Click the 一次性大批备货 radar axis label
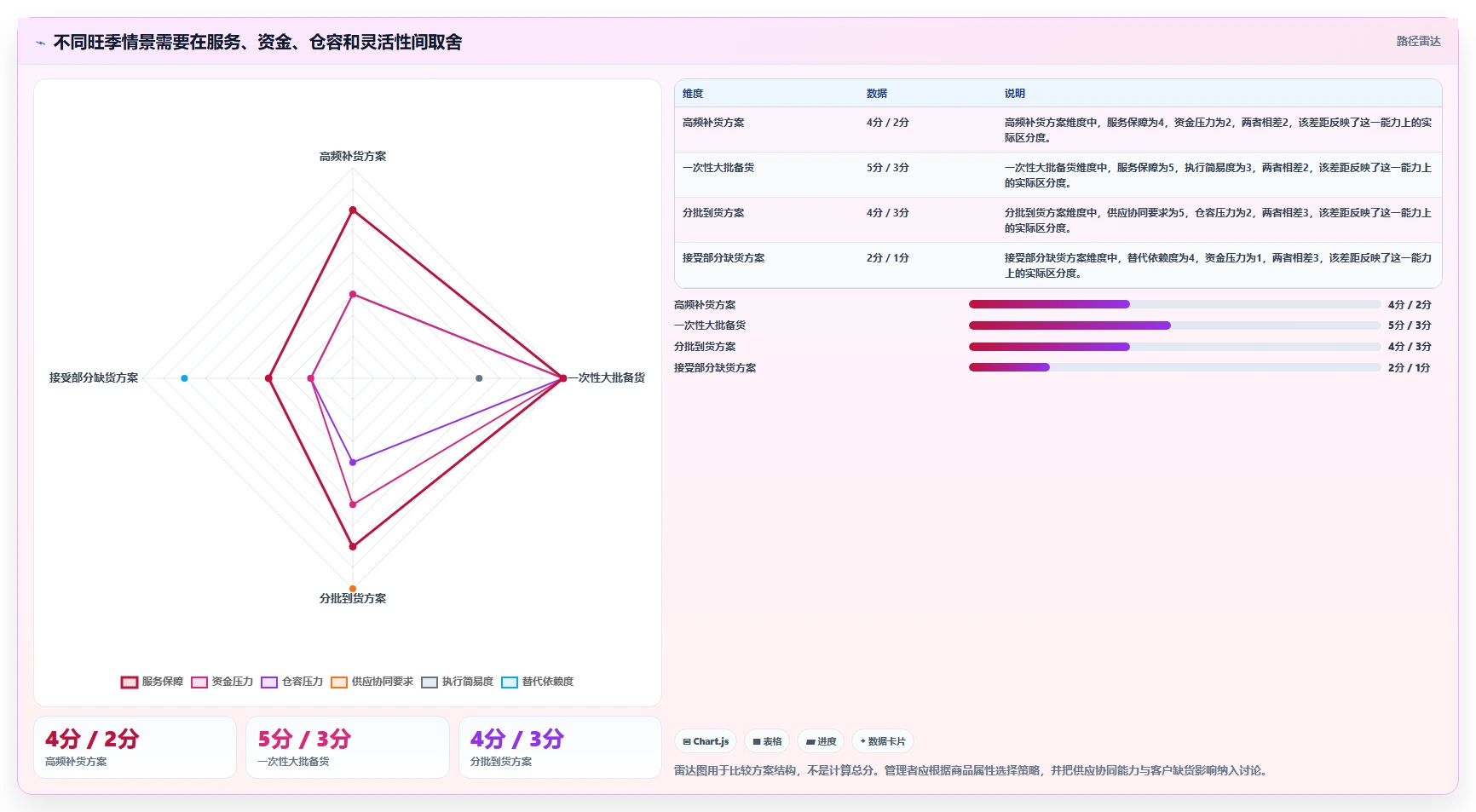 [607, 378]
